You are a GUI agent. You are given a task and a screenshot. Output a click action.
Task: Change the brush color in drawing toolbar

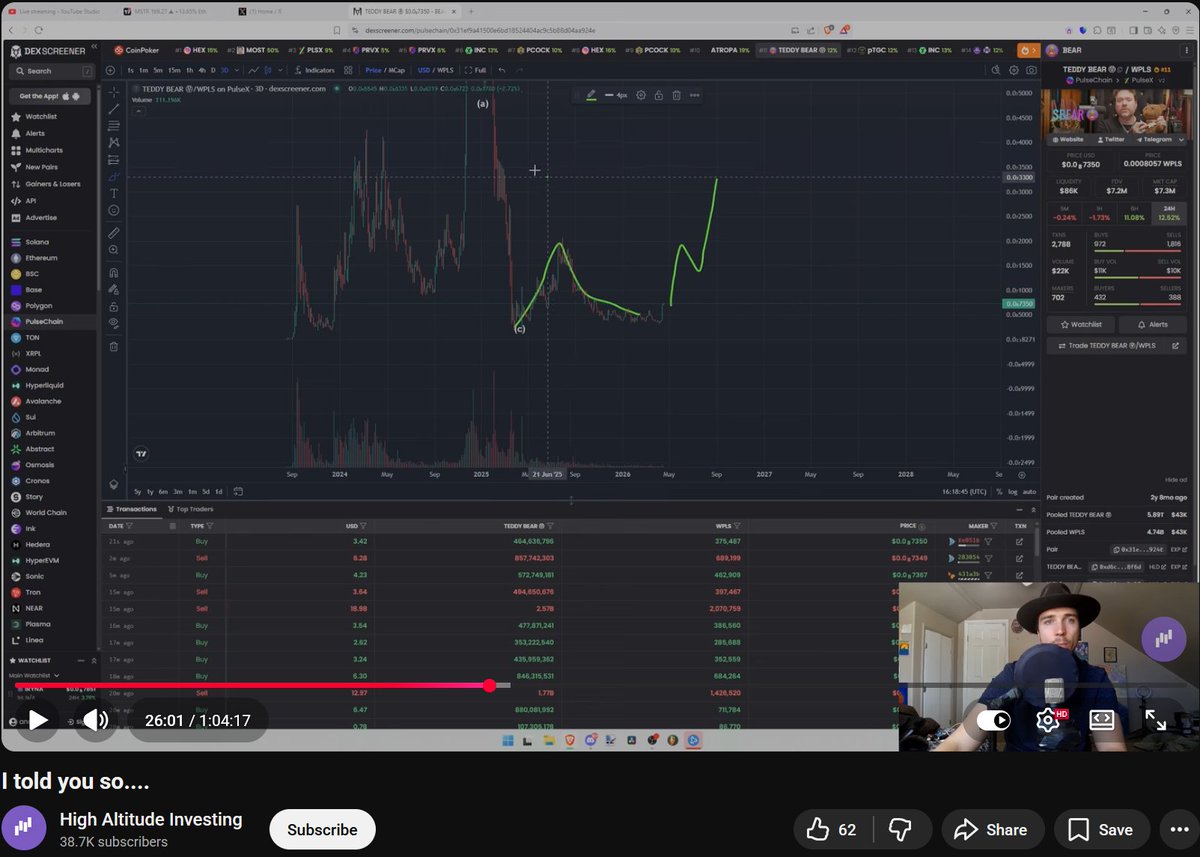591,96
